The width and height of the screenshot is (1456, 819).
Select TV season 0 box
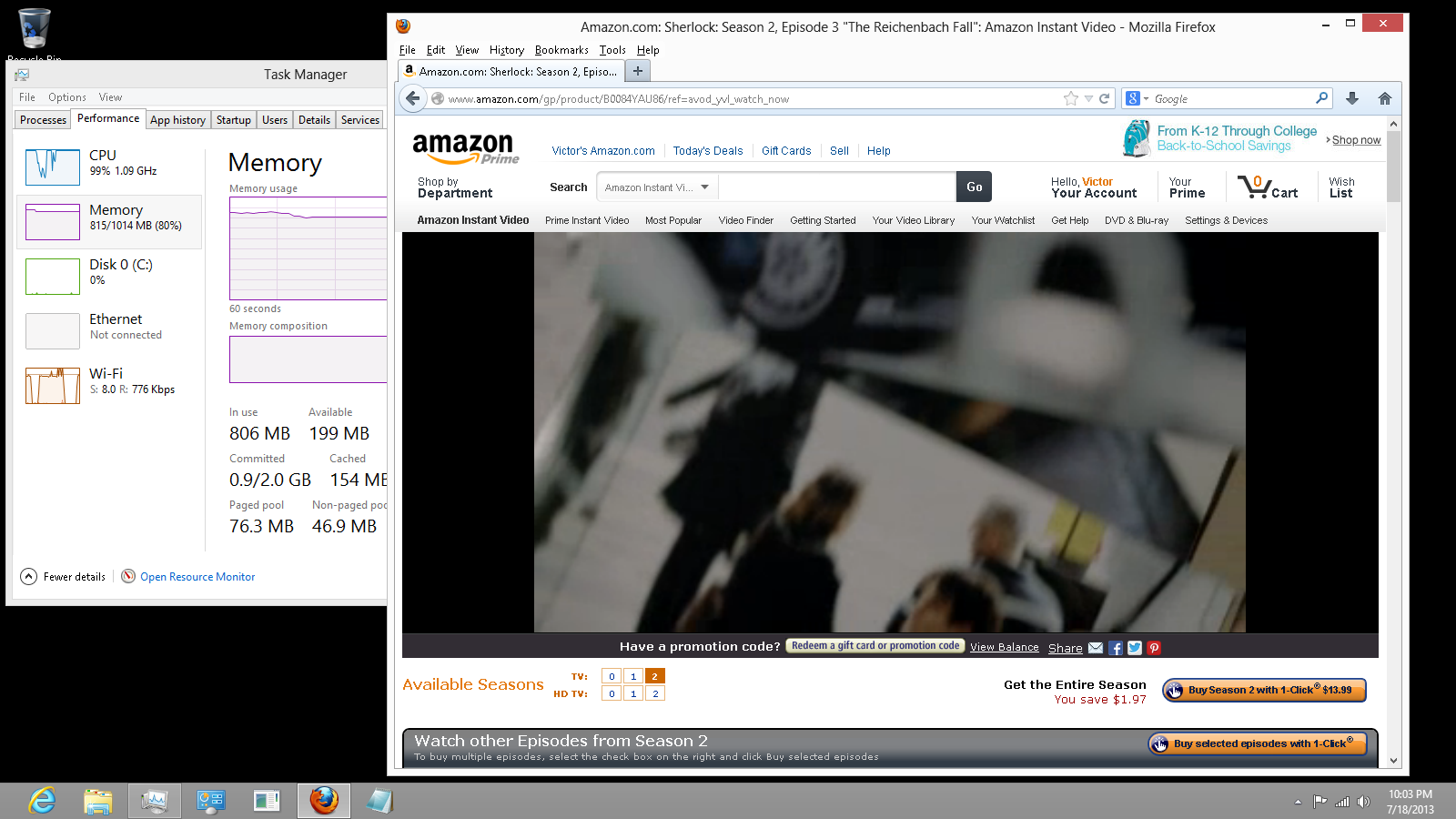click(612, 676)
